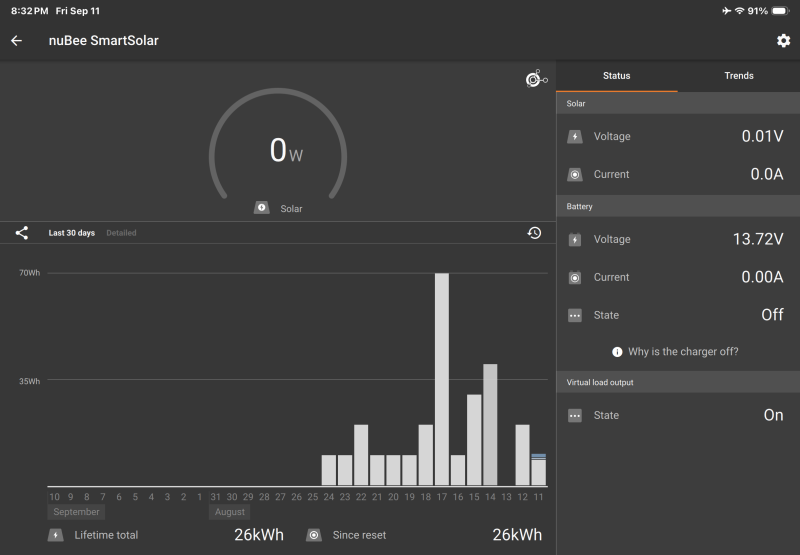Click the solar Current icon

[x=575, y=174]
